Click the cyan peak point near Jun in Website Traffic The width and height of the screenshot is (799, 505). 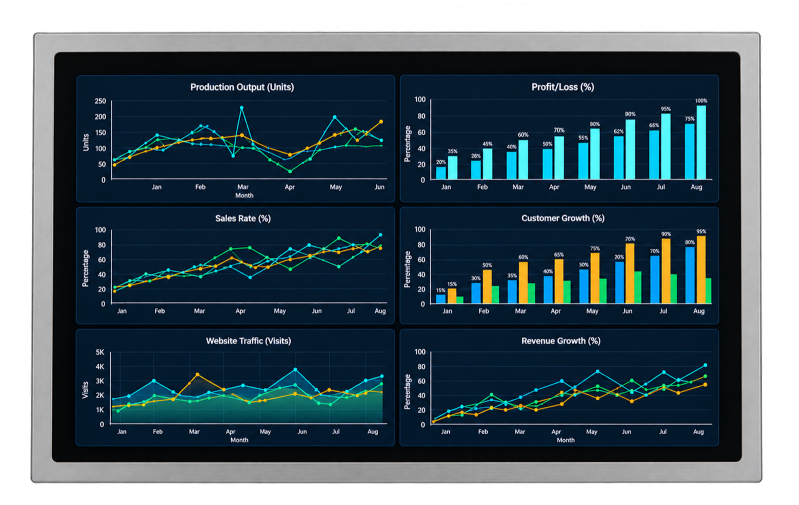295,369
